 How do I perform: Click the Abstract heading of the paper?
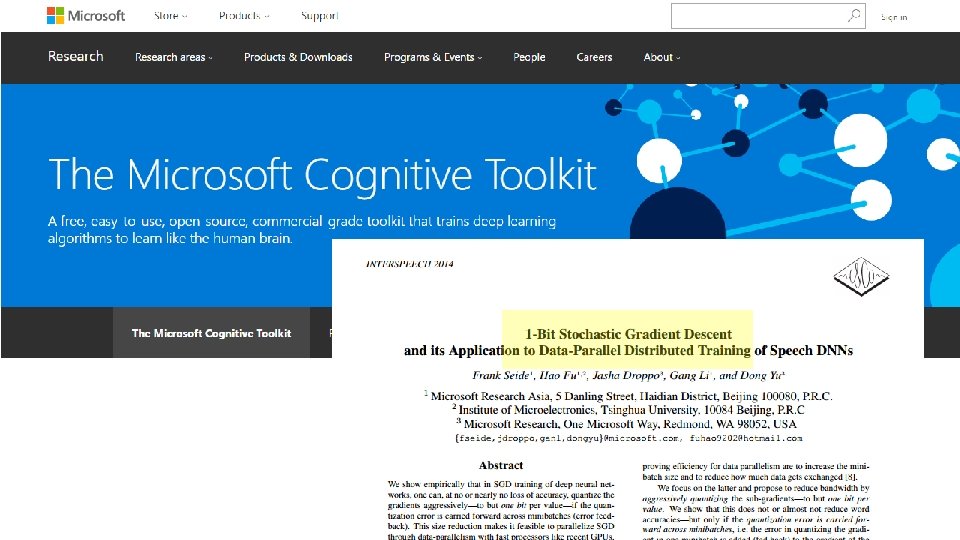point(501,465)
